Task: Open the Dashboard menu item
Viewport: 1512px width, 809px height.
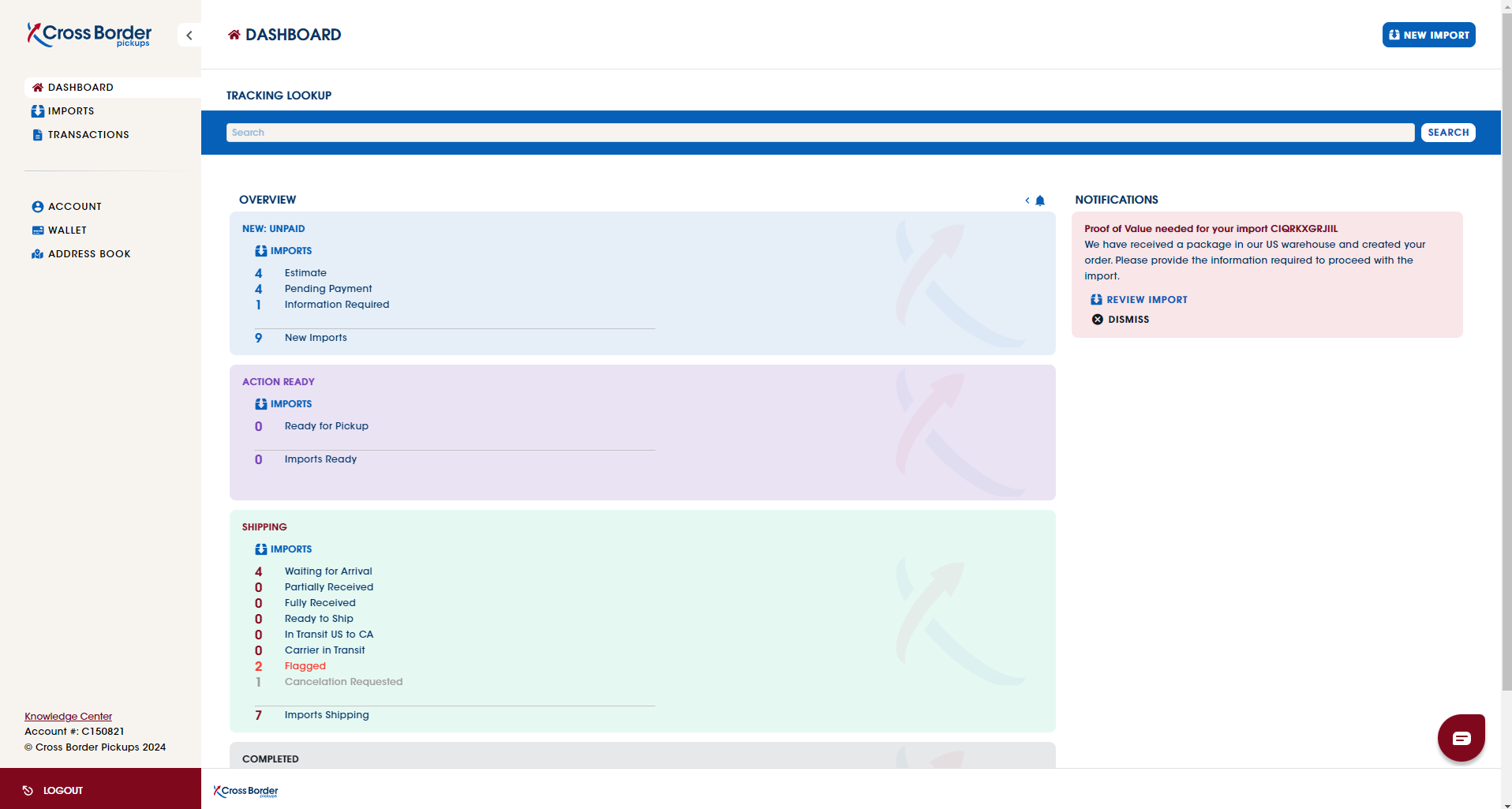Action: pos(112,88)
